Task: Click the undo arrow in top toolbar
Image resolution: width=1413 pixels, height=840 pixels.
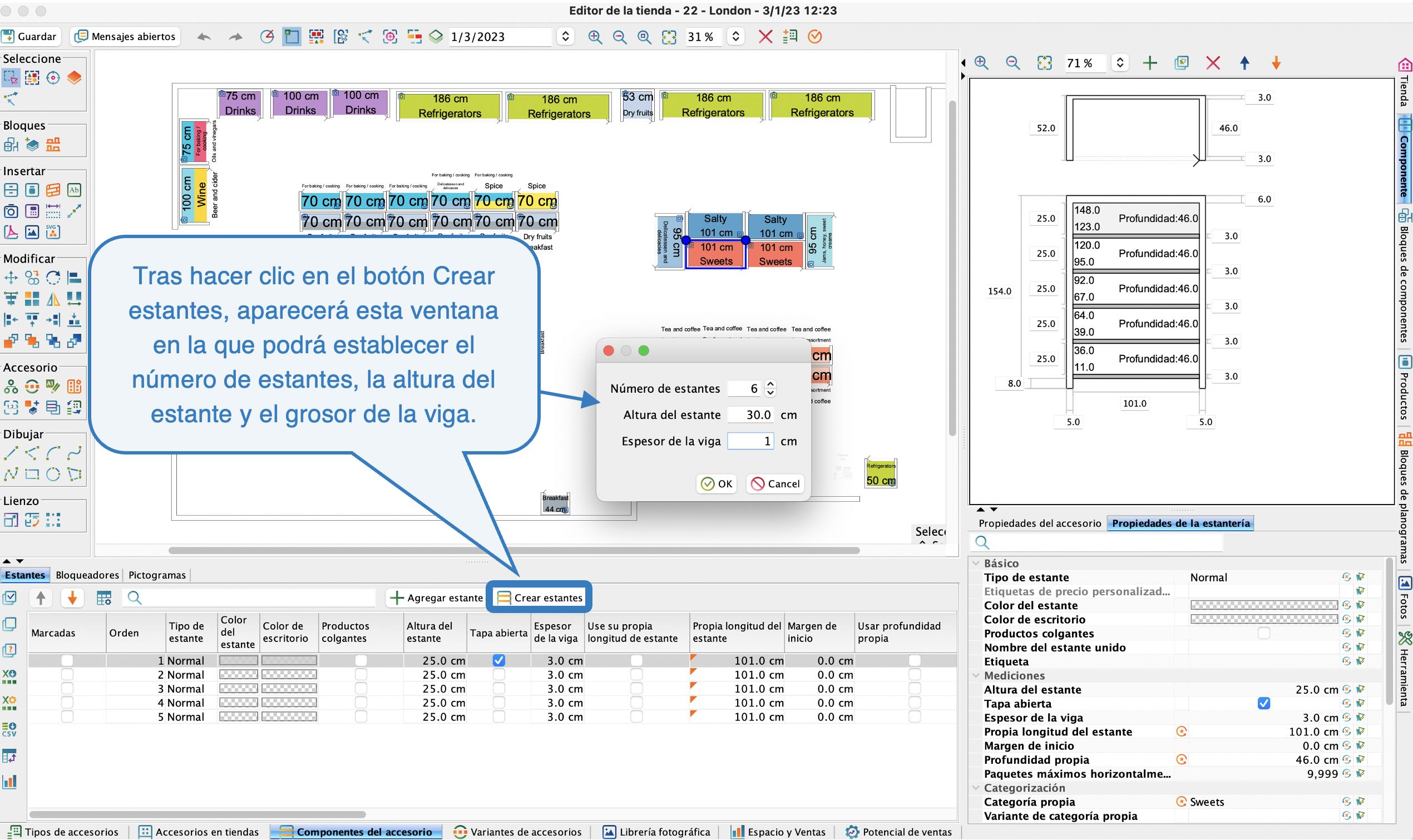Action: (204, 37)
